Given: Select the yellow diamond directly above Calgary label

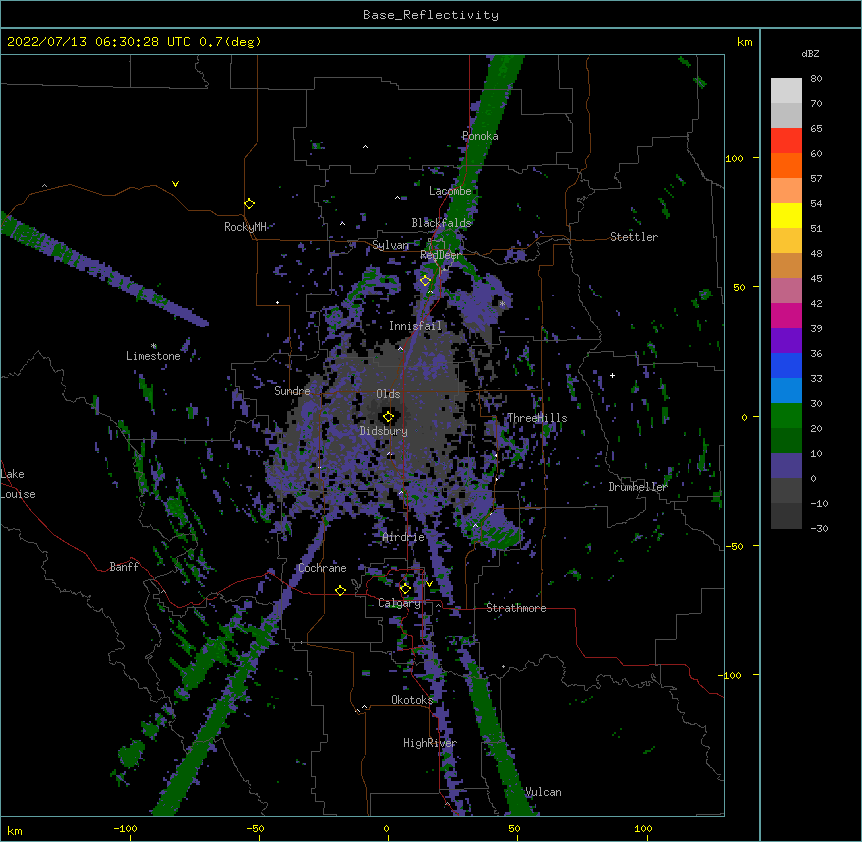Looking at the screenshot, I should (x=405, y=589).
